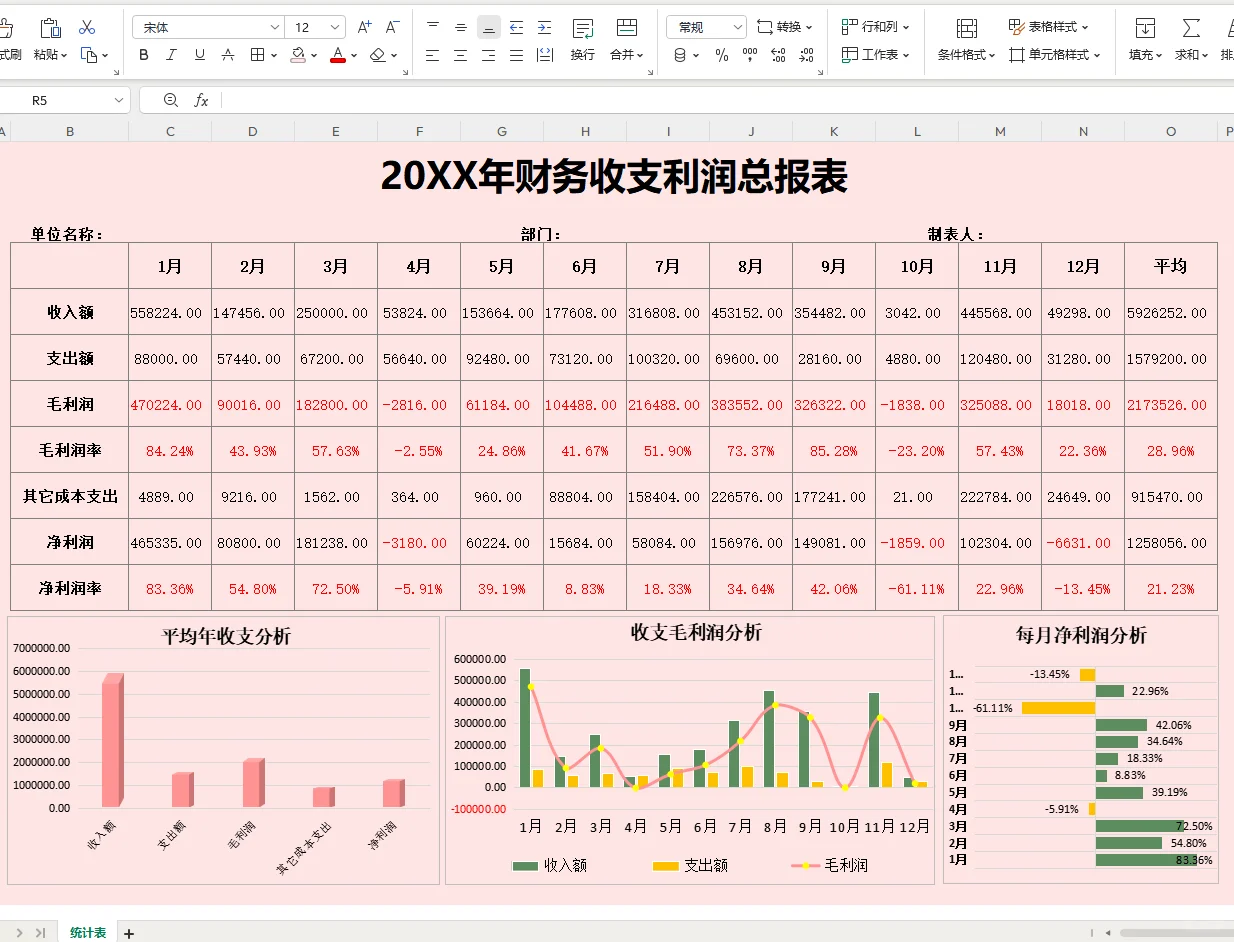
Task: Select the 平均年收支分析 chart
Action: click(x=223, y=750)
